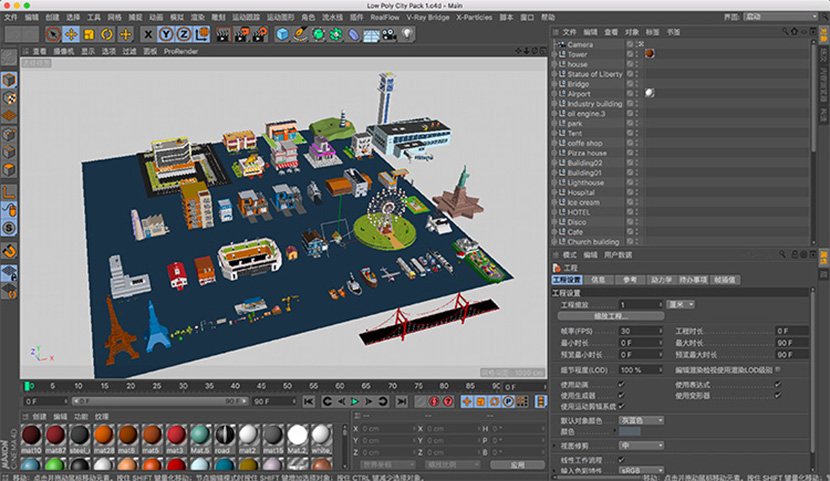Click the magnet icon in left palette
830x481 pixels.
point(9,251)
